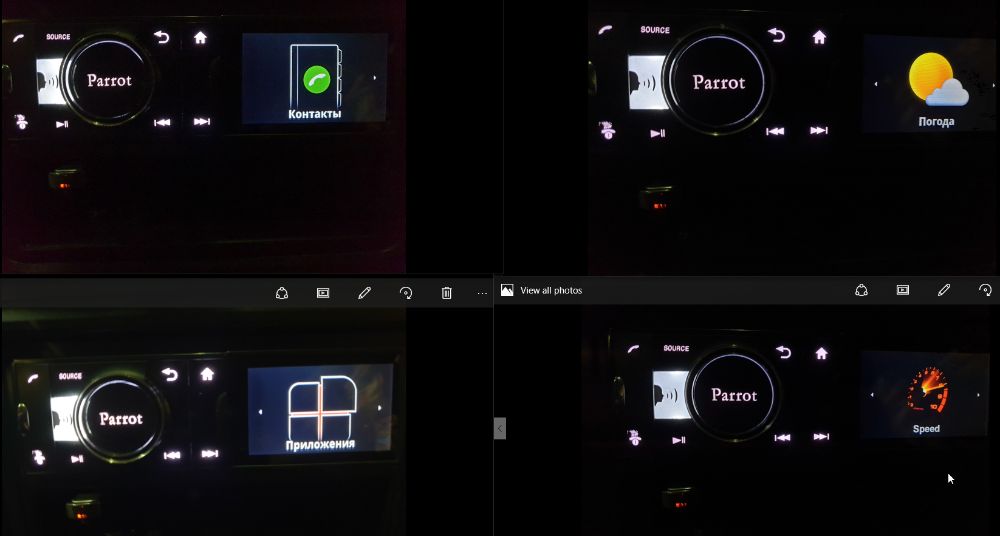Screen dimensions: 1000x536
Task: Select SOURCE in the Контакты photo
Action: coord(58,37)
